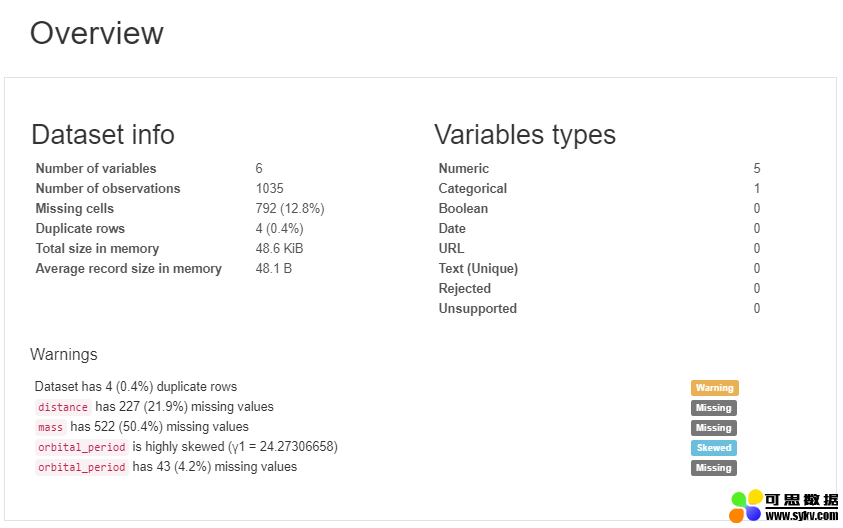843x528 pixels.
Task: Click the colorful watermark logo
Action: [x=746, y=506]
